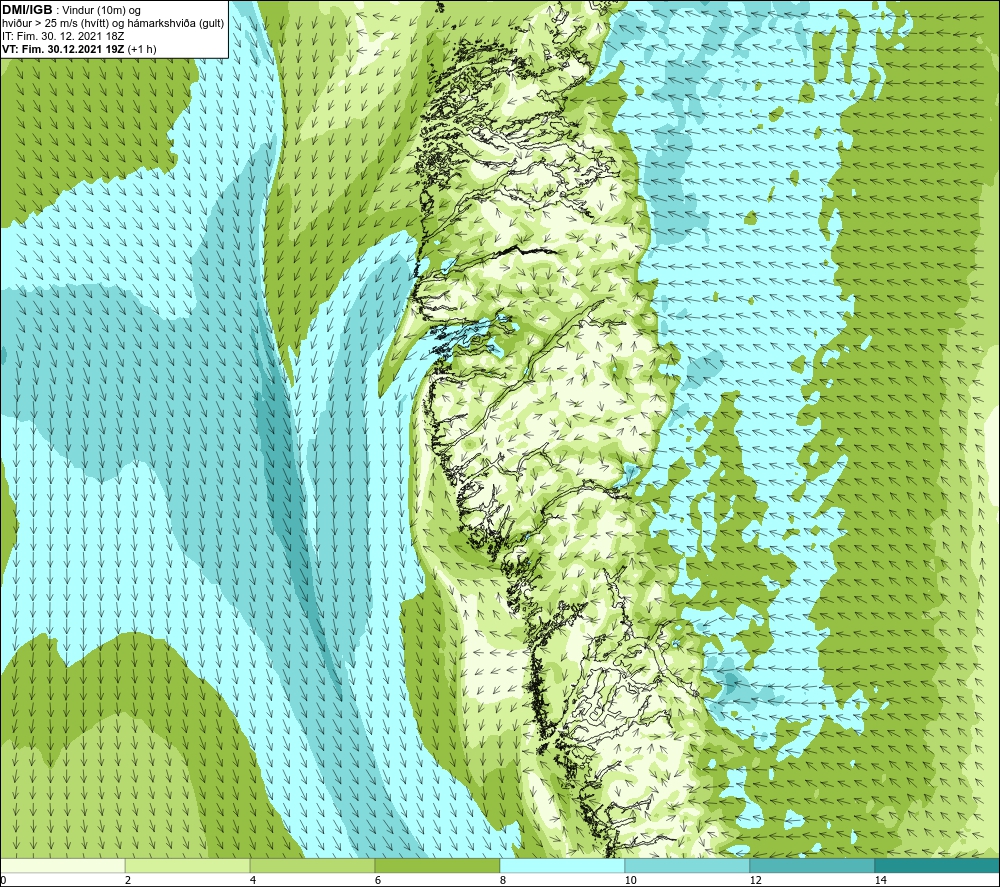This screenshot has width=1000, height=887.
Task: Click the scale label '10'
Action: (630, 880)
